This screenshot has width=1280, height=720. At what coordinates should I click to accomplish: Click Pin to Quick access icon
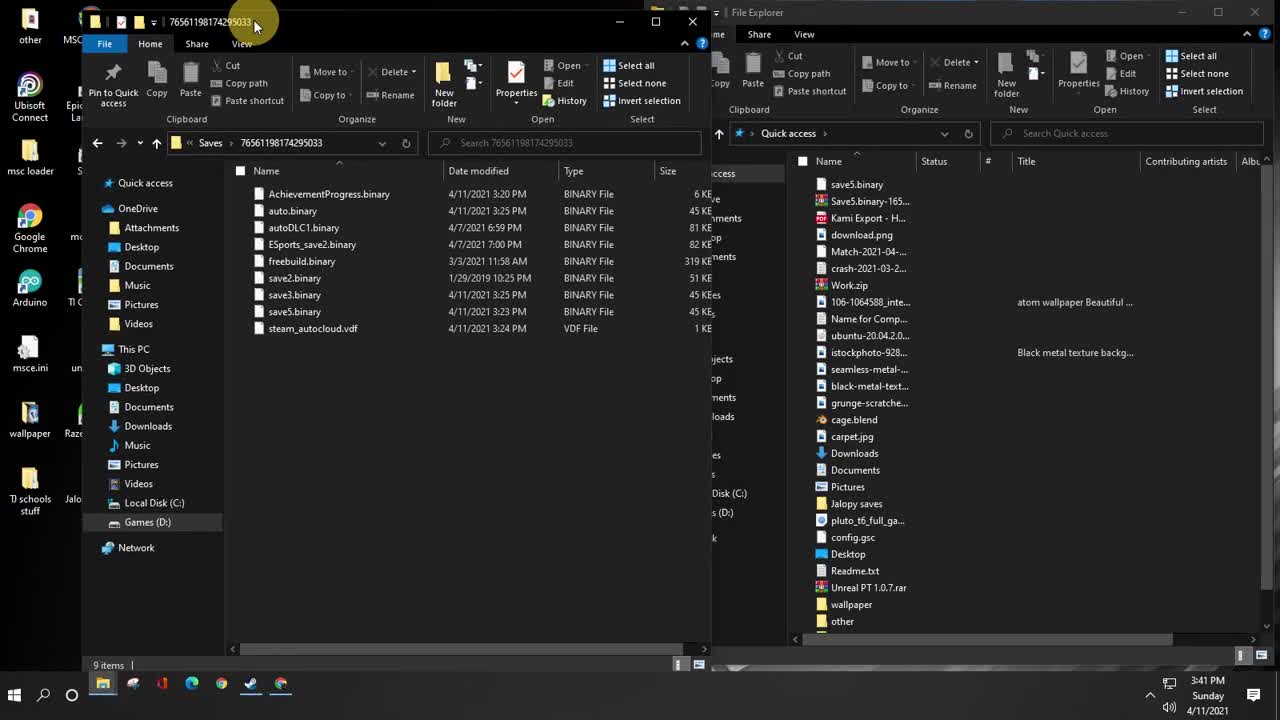[113, 74]
